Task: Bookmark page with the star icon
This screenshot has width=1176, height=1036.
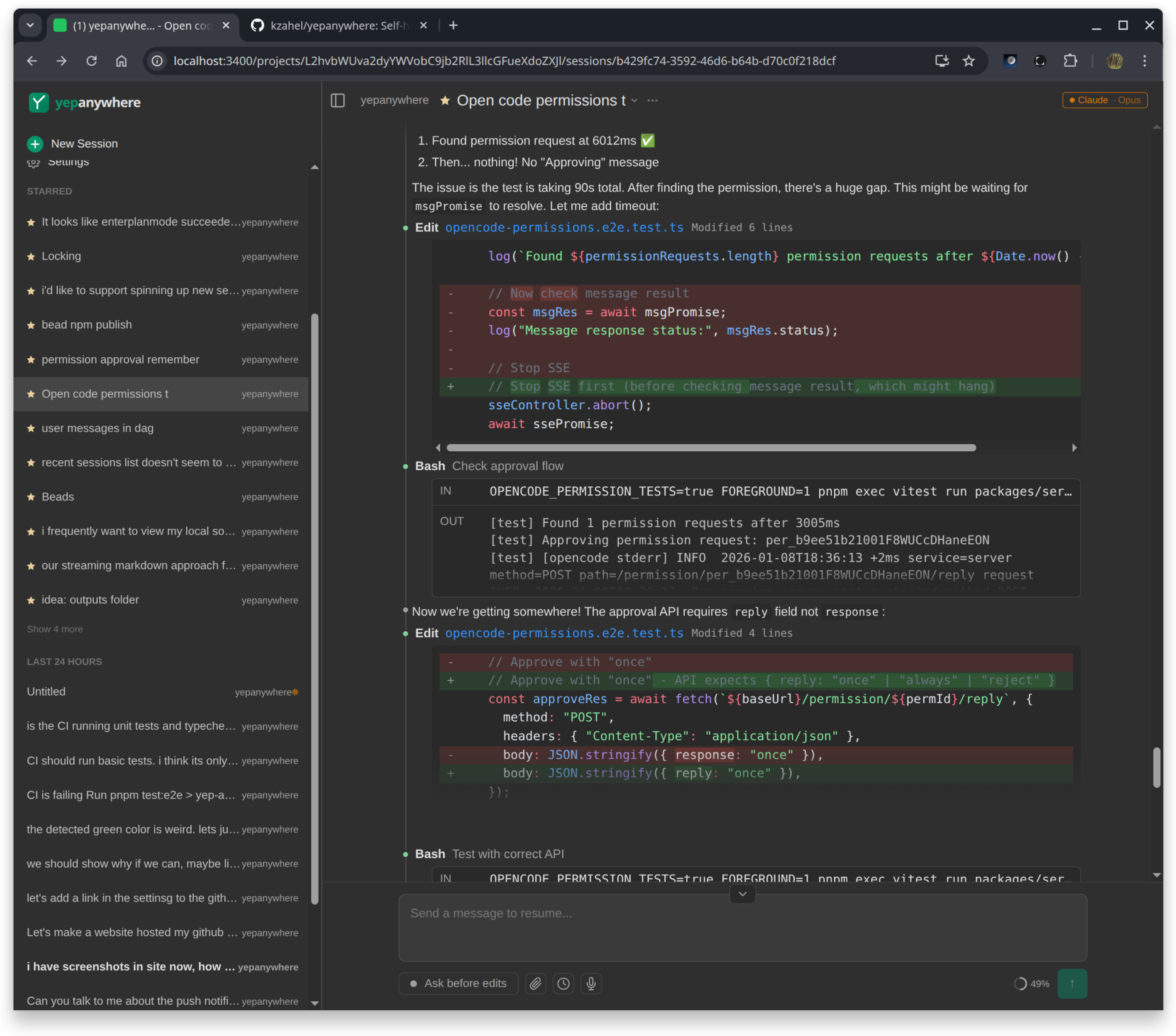Action: pos(969,61)
